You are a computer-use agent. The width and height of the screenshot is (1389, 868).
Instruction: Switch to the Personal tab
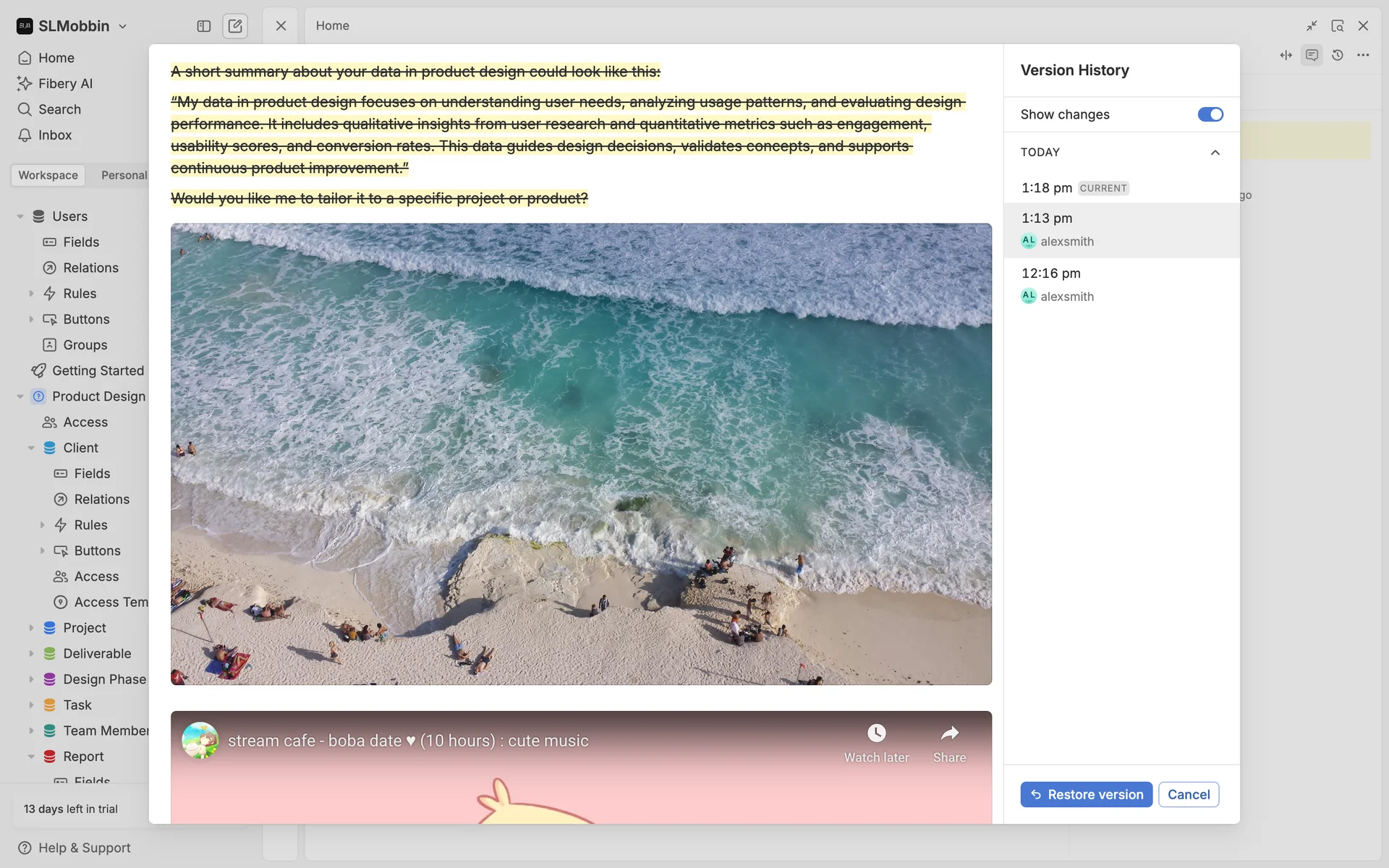124,175
